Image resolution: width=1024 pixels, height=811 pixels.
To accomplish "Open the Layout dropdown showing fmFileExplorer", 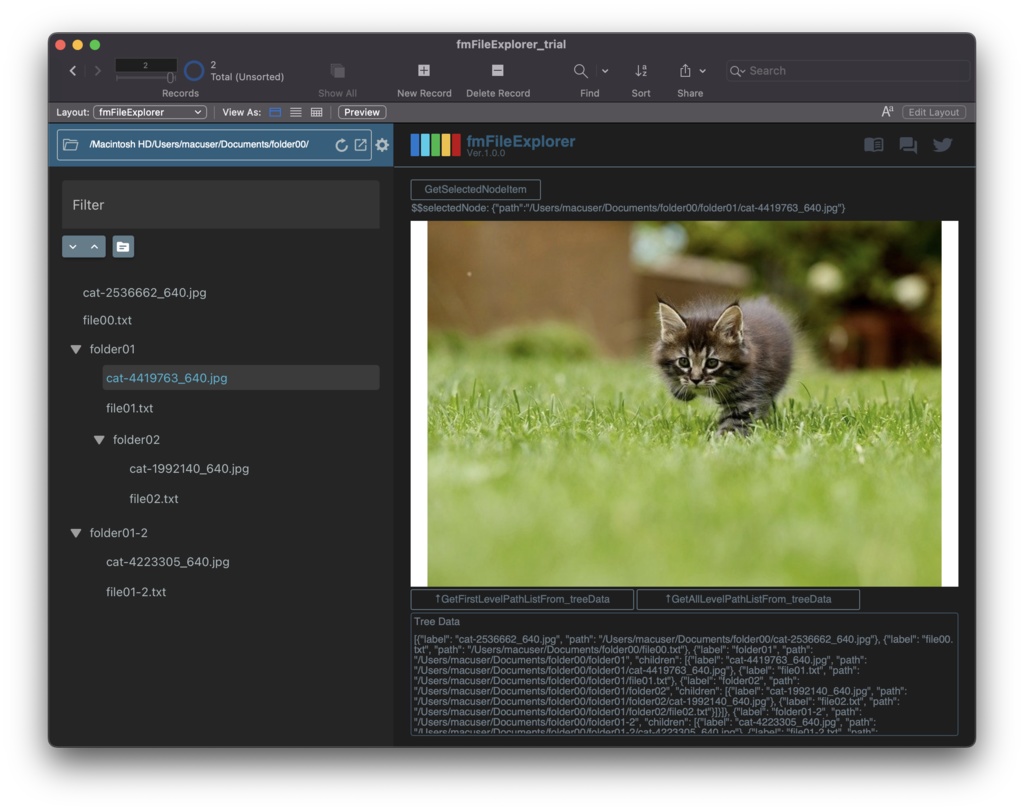I will click(150, 112).
